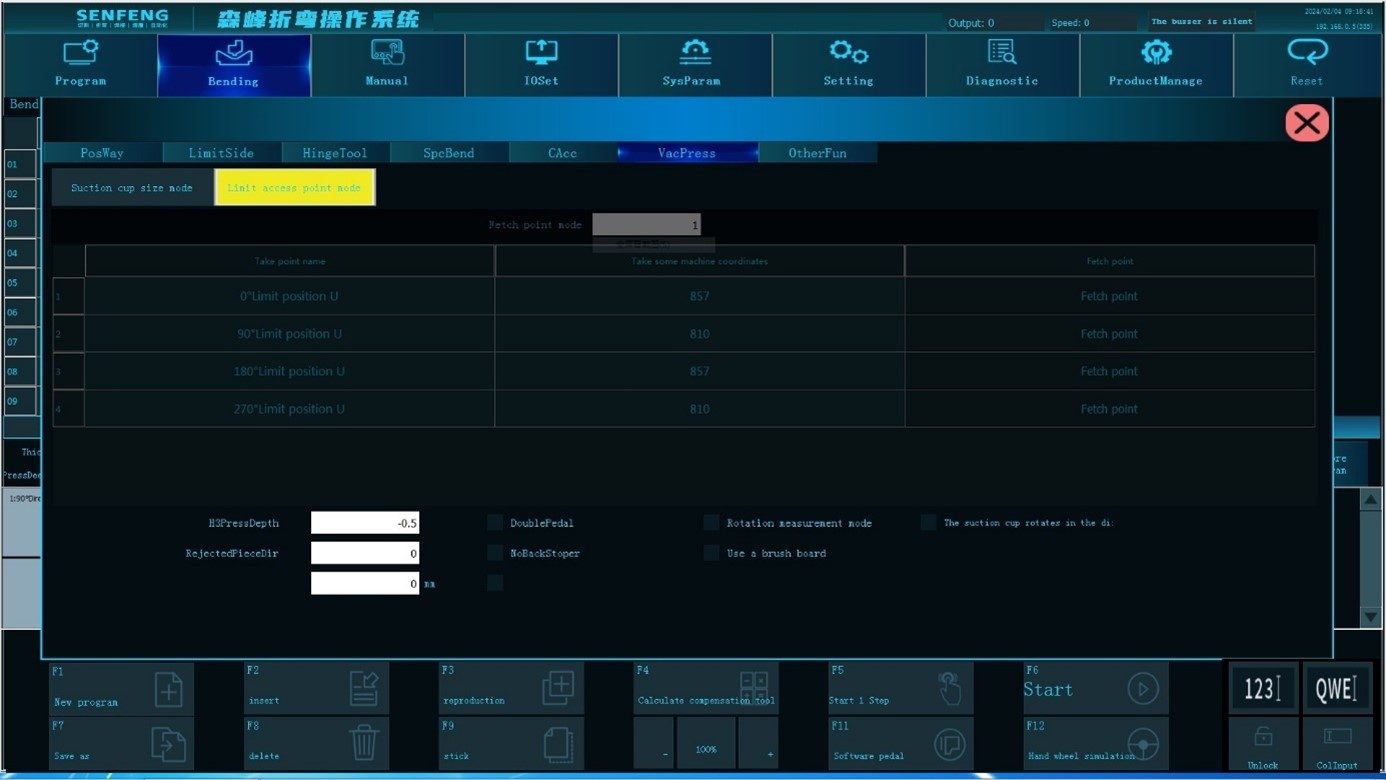Click the scrollbar down arrow
Screen dimensions: 1386x780
[1371, 617]
